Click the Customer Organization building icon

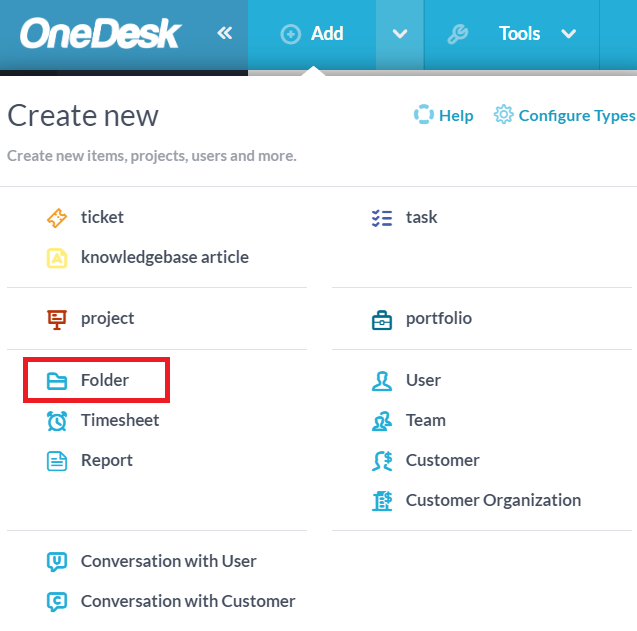pos(382,501)
